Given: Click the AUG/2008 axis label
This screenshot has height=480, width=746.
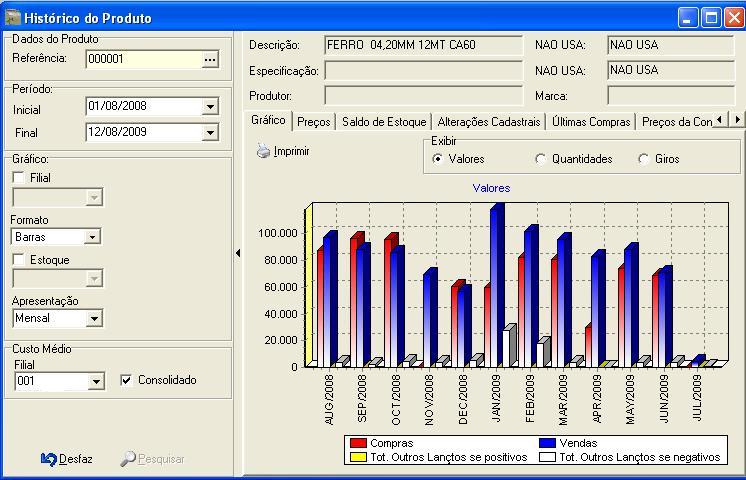Looking at the screenshot, I should point(329,400).
